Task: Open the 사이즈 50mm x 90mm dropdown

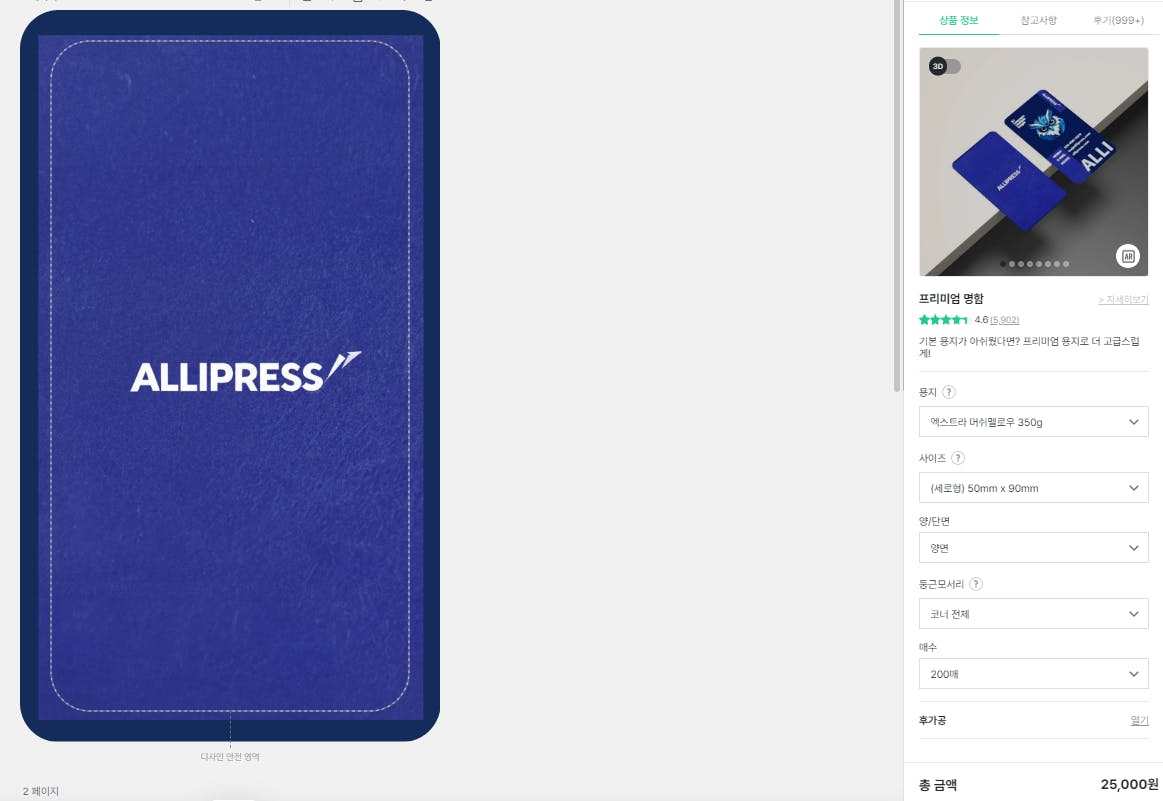Action: (1033, 488)
